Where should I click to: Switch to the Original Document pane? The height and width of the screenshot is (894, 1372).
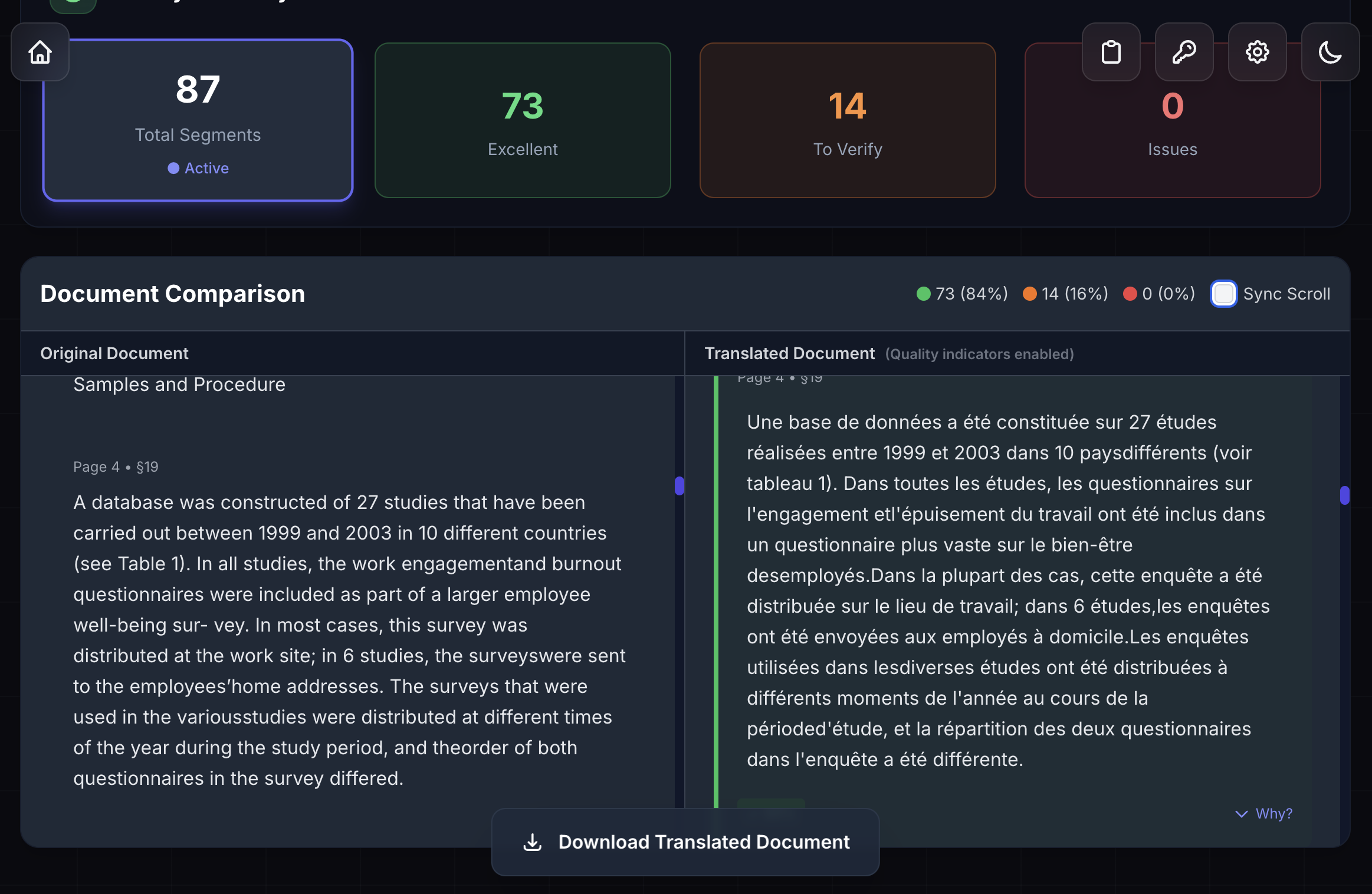click(114, 353)
